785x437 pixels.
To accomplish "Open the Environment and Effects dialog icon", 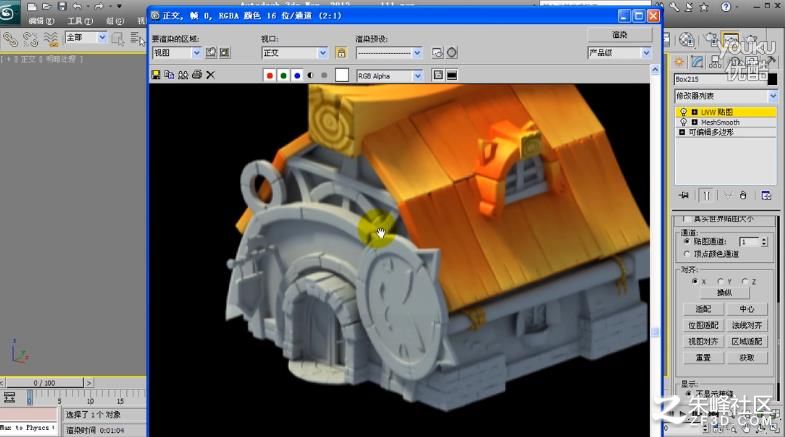I will (452, 53).
